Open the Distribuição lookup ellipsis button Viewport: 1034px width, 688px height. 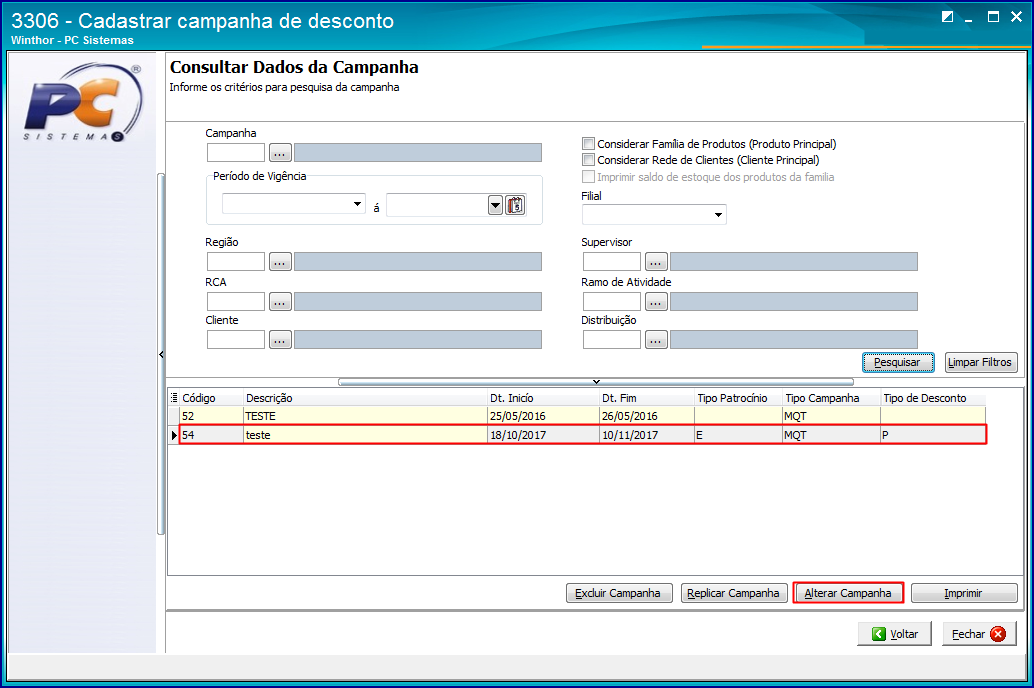(x=656, y=340)
